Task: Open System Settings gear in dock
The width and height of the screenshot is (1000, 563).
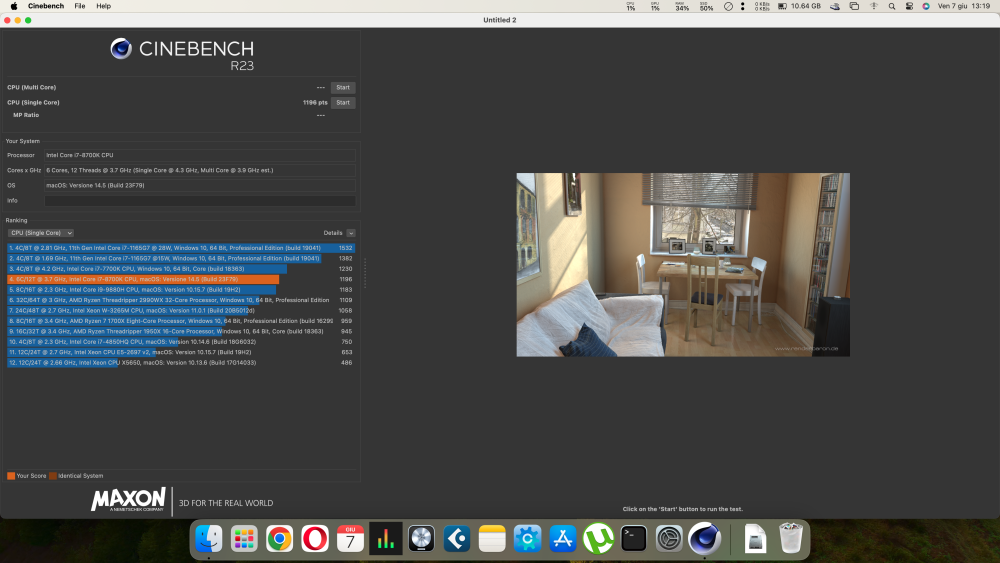Action: coord(669,539)
